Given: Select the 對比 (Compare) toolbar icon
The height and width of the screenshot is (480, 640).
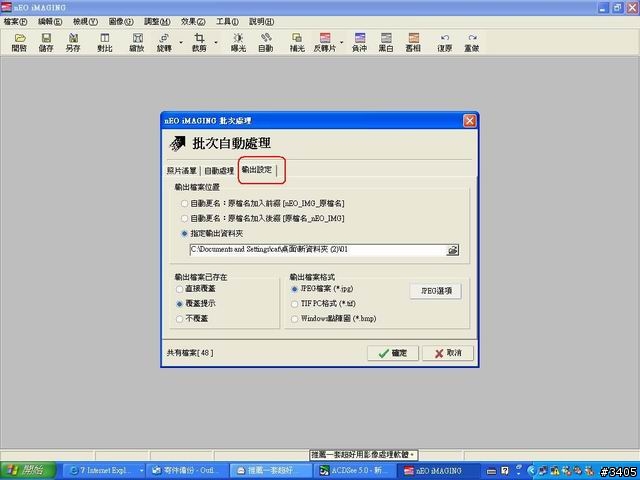Looking at the screenshot, I should click(x=105, y=42).
